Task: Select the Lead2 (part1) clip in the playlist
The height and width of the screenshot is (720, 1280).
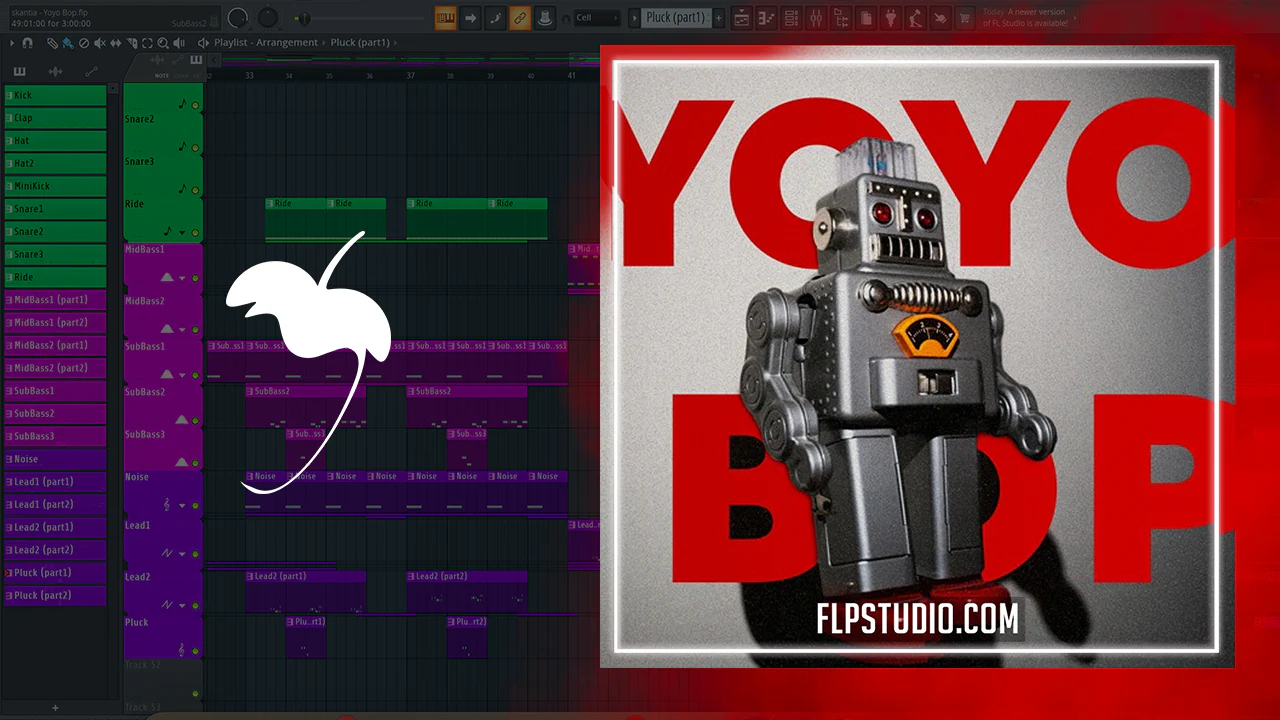Action: [x=305, y=591]
